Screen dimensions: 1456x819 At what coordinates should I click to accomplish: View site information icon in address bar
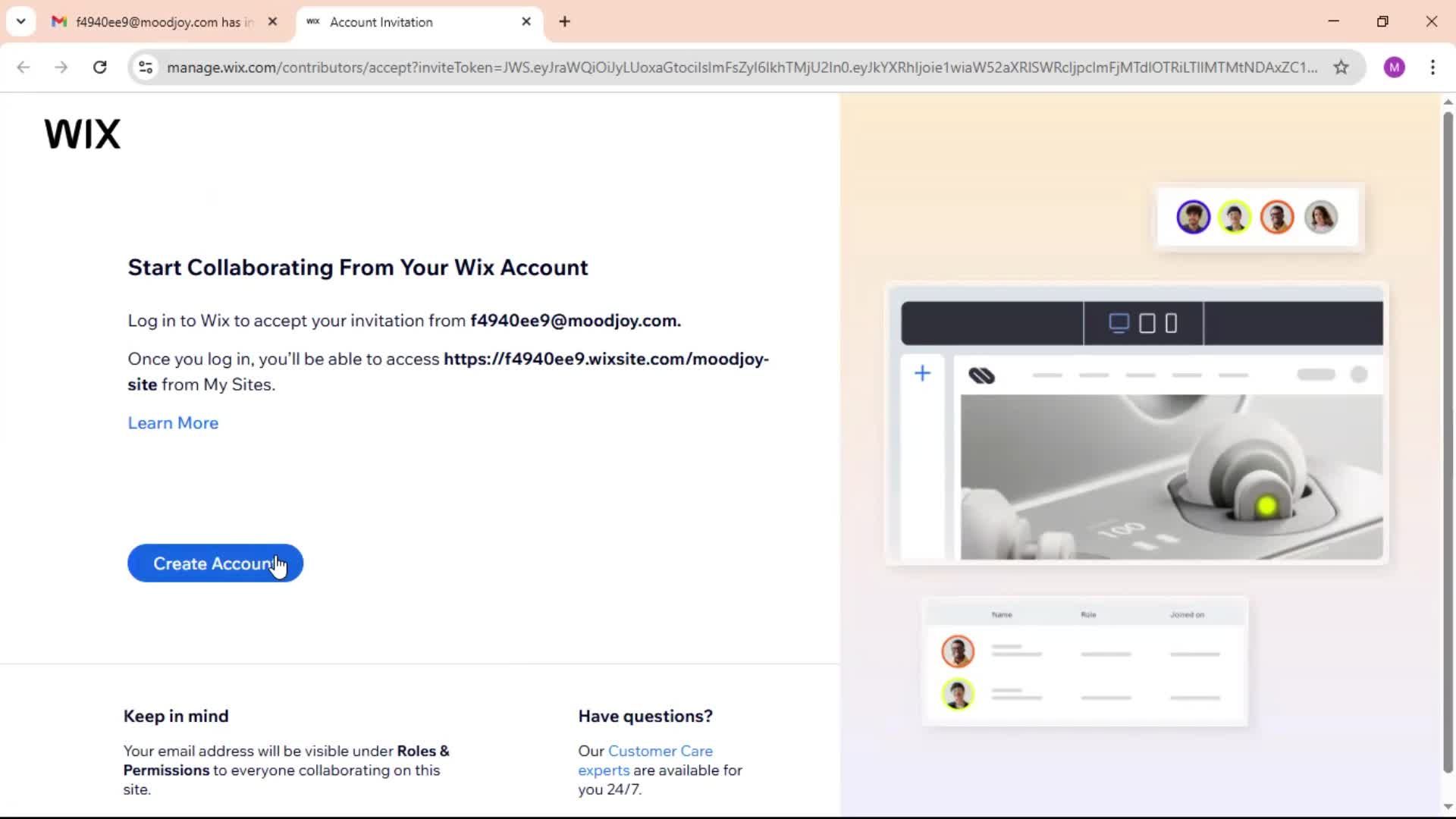[x=146, y=67]
